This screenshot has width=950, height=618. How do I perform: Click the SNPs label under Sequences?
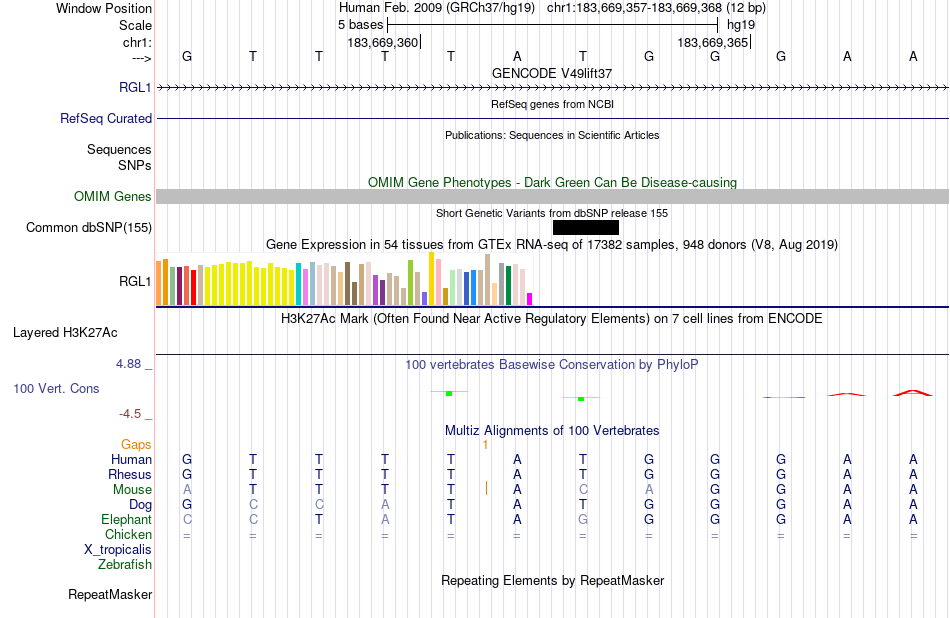click(135, 165)
